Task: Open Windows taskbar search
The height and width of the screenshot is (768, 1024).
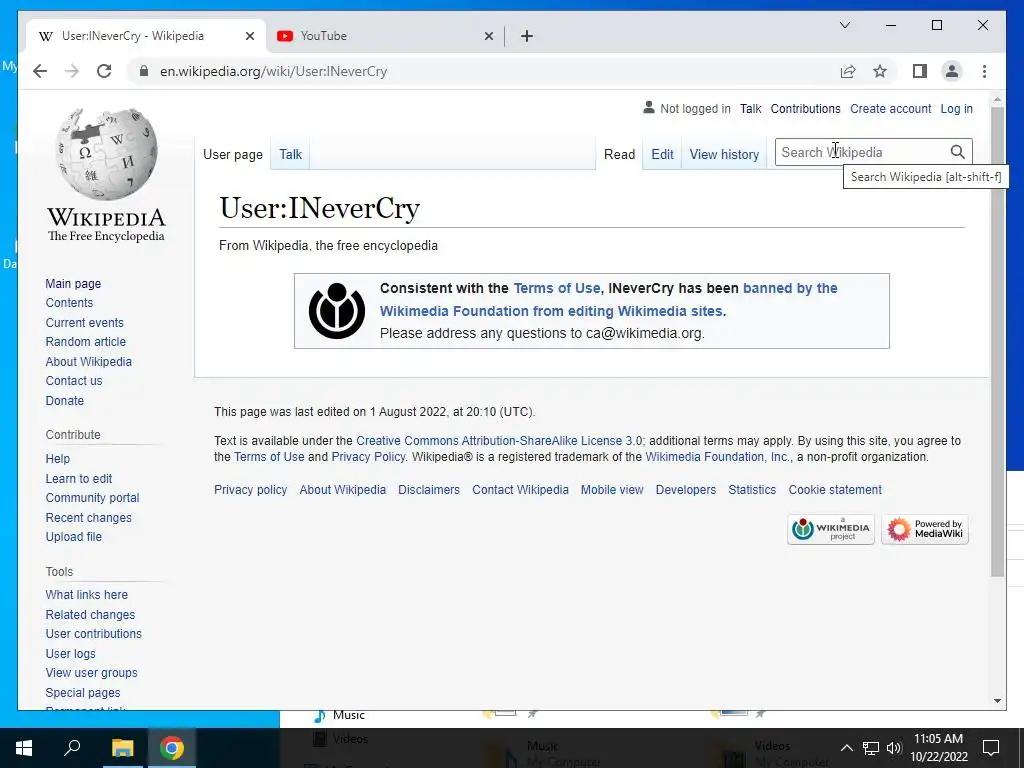Action: click(72, 748)
